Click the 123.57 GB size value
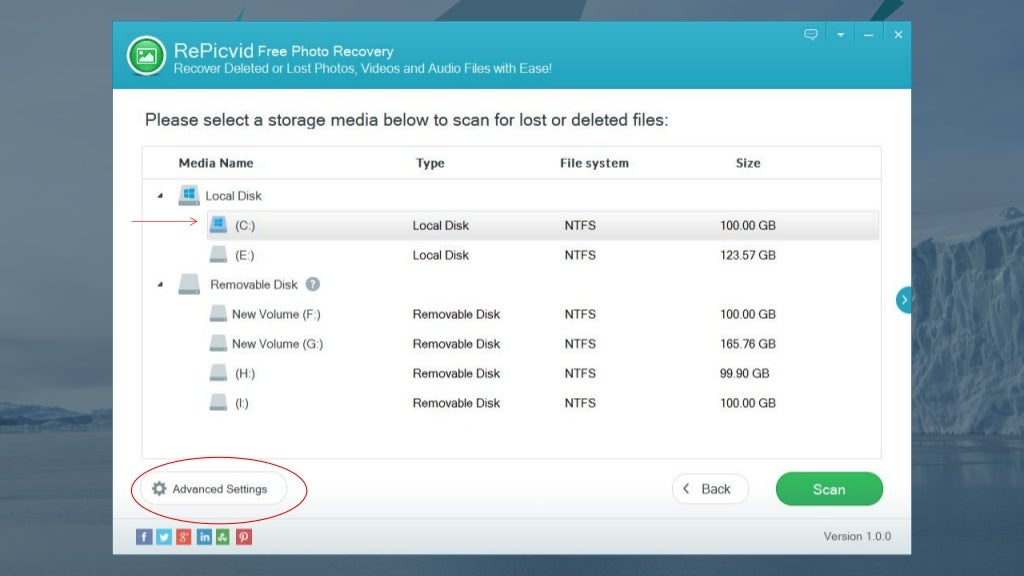Screen dimensions: 1024x576 click(x=748, y=255)
